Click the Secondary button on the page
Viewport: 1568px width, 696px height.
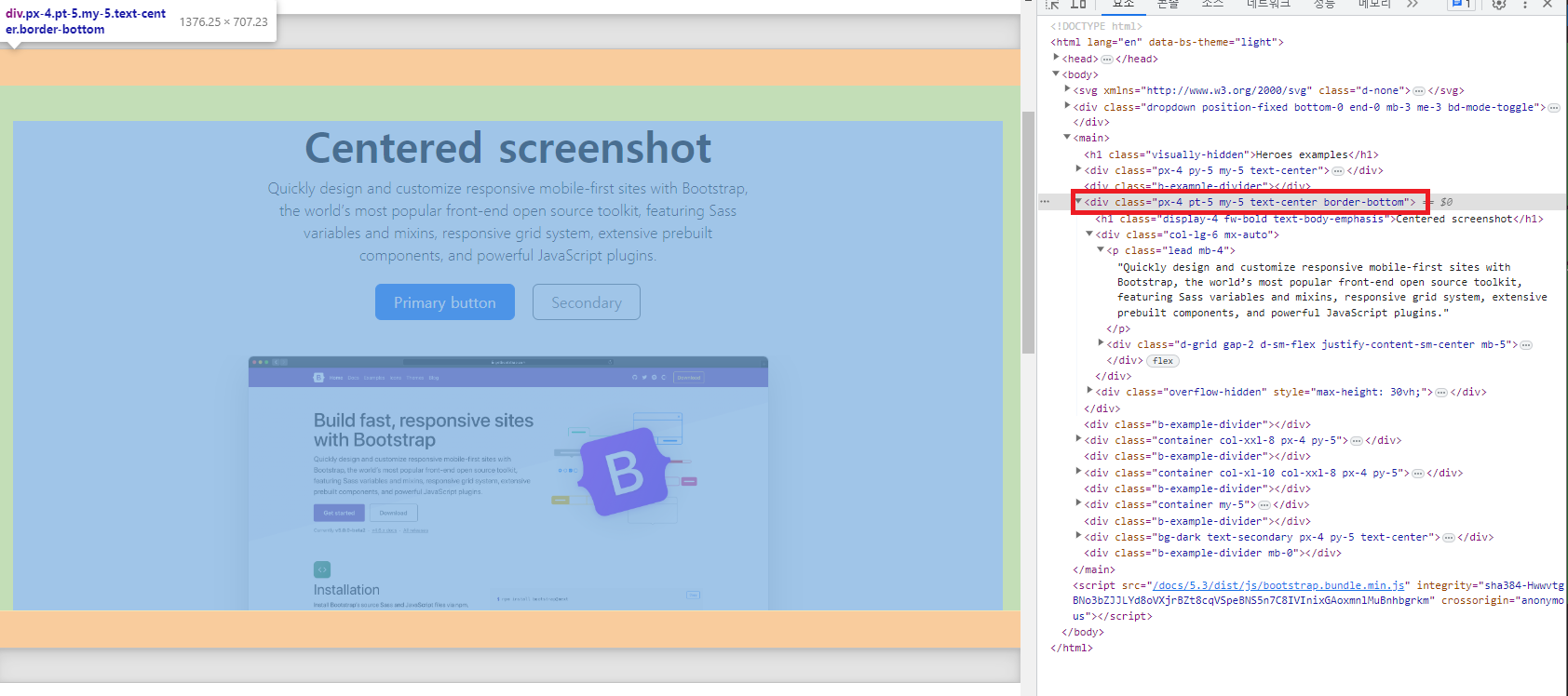(x=587, y=302)
